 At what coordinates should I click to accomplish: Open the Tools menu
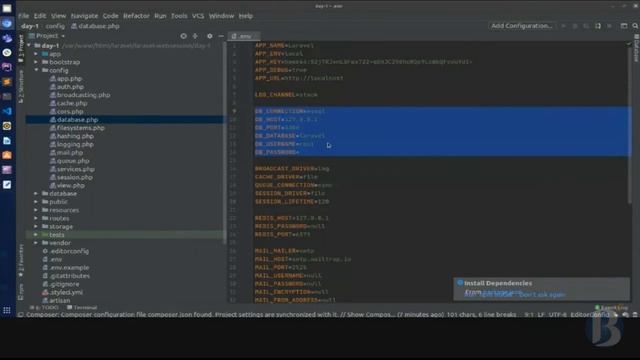[x=179, y=16]
